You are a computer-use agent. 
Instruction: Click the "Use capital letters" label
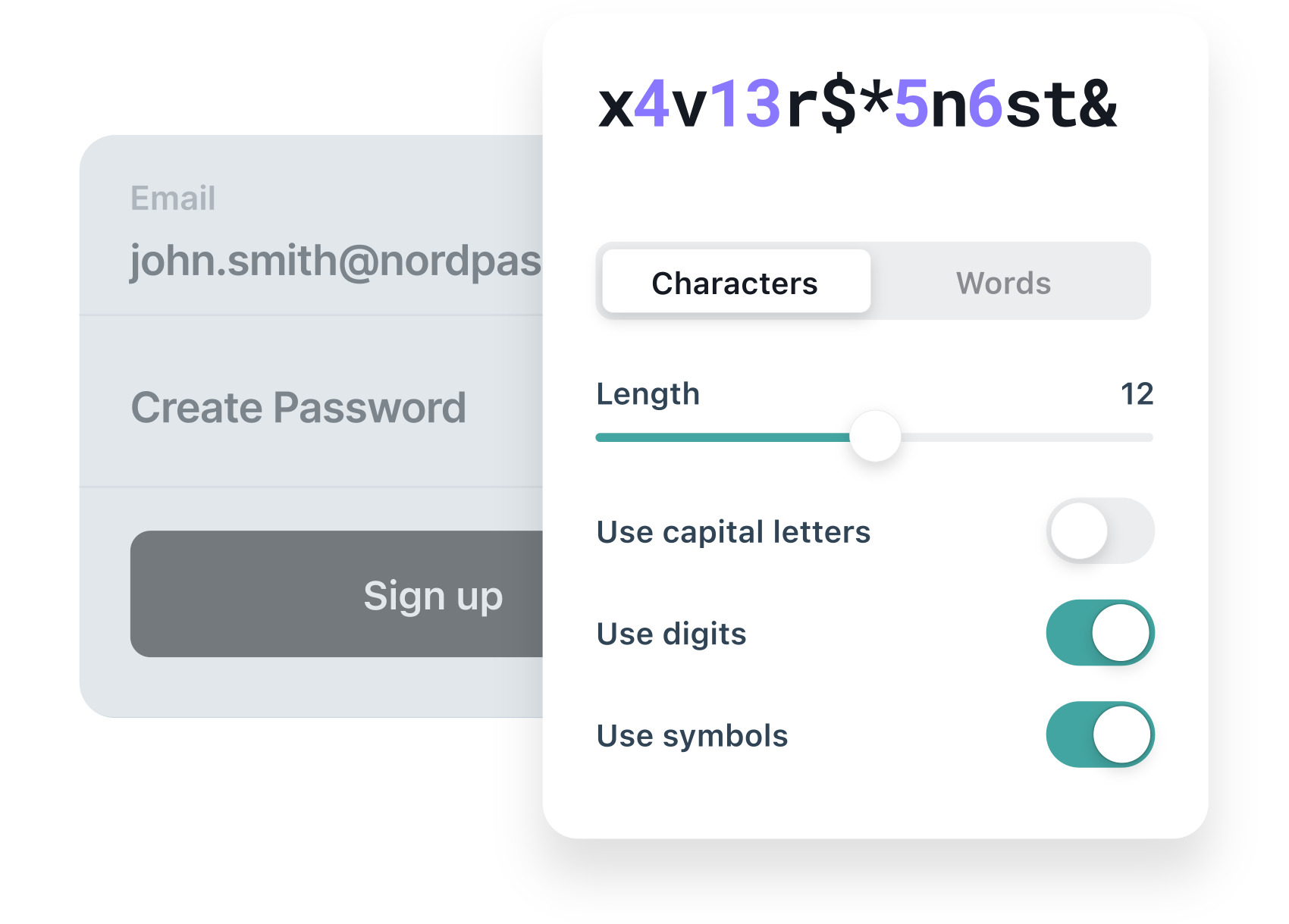733,531
